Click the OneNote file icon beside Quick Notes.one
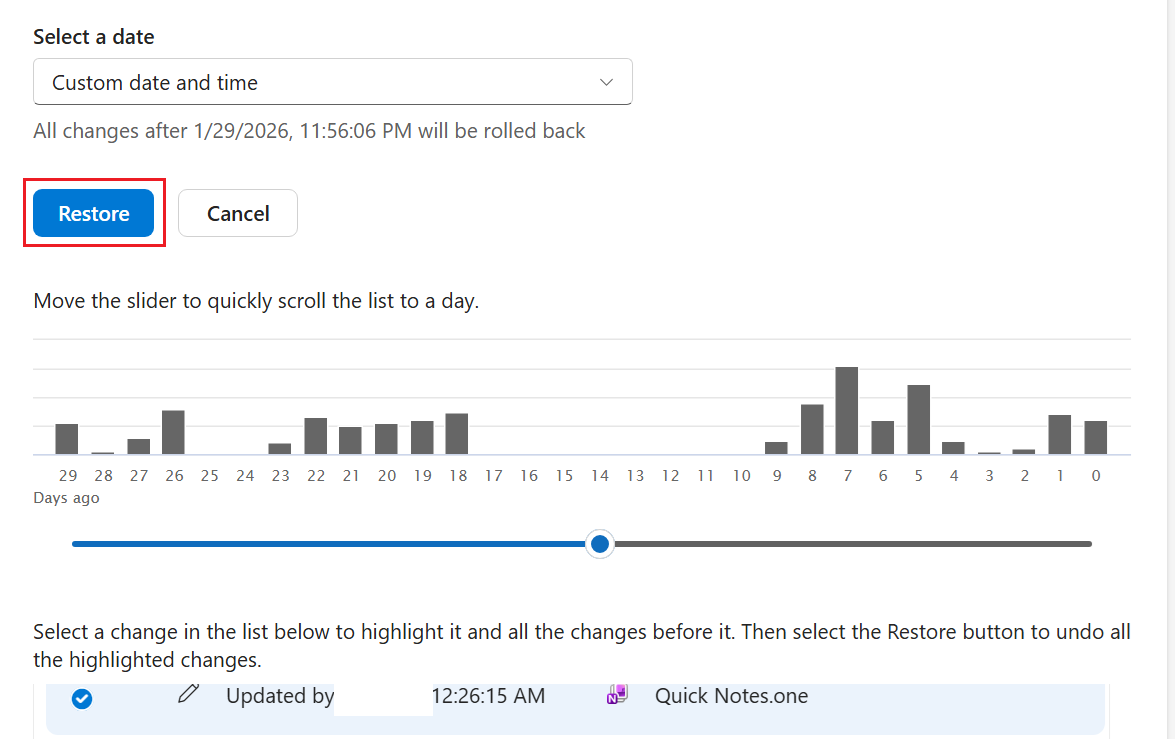 (x=617, y=694)
